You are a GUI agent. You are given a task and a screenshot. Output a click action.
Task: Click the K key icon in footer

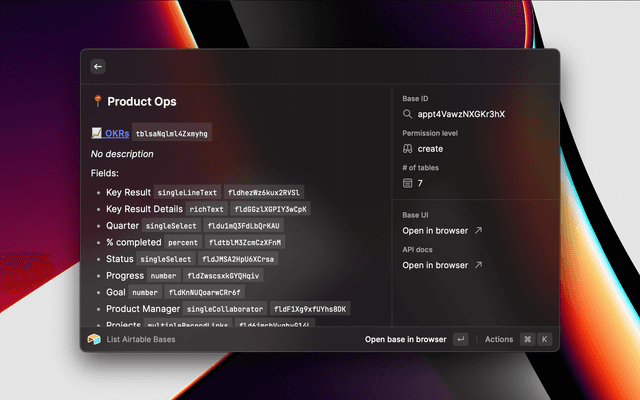tap(545, 339)
